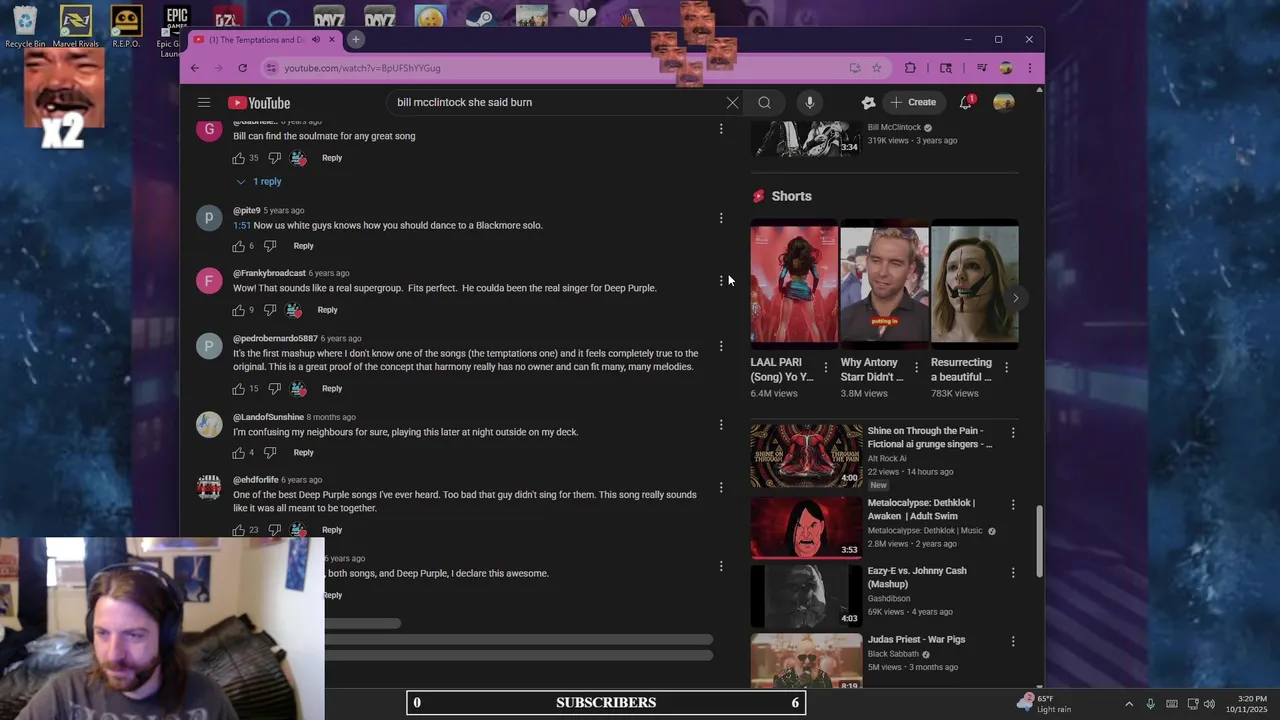Open Judas Priest - War Pigs video
The image size is (1280, 720).
[x=917, y=640]
